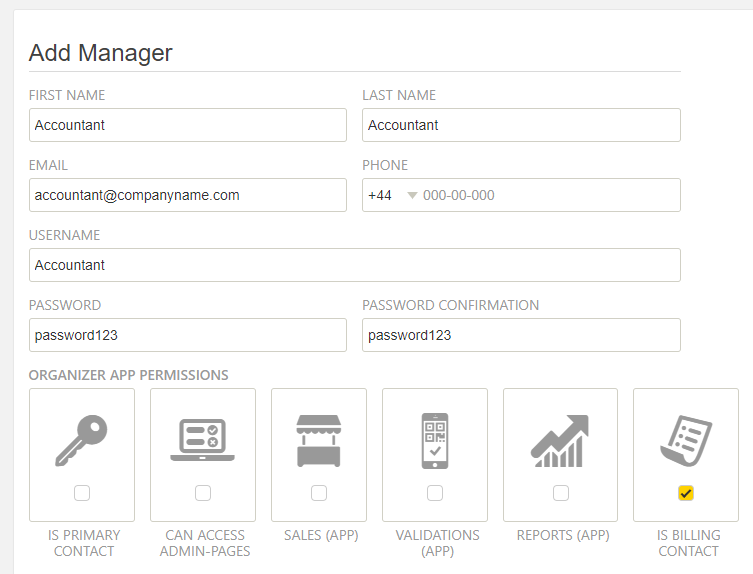
Task: Click the receipt Billing Contact icon
Action: pyautogui.click(x=686, y=440)
